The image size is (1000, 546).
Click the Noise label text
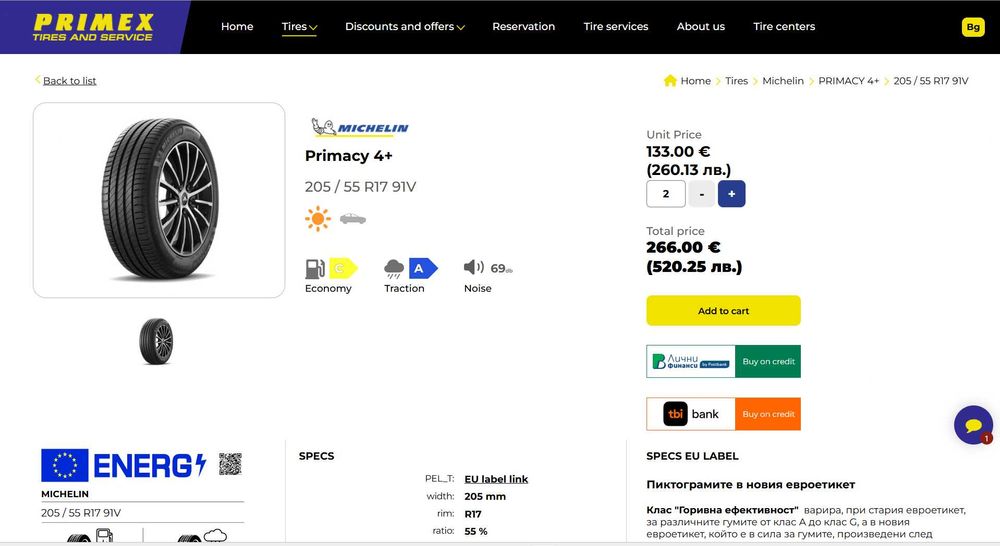(x=478, y=288)
